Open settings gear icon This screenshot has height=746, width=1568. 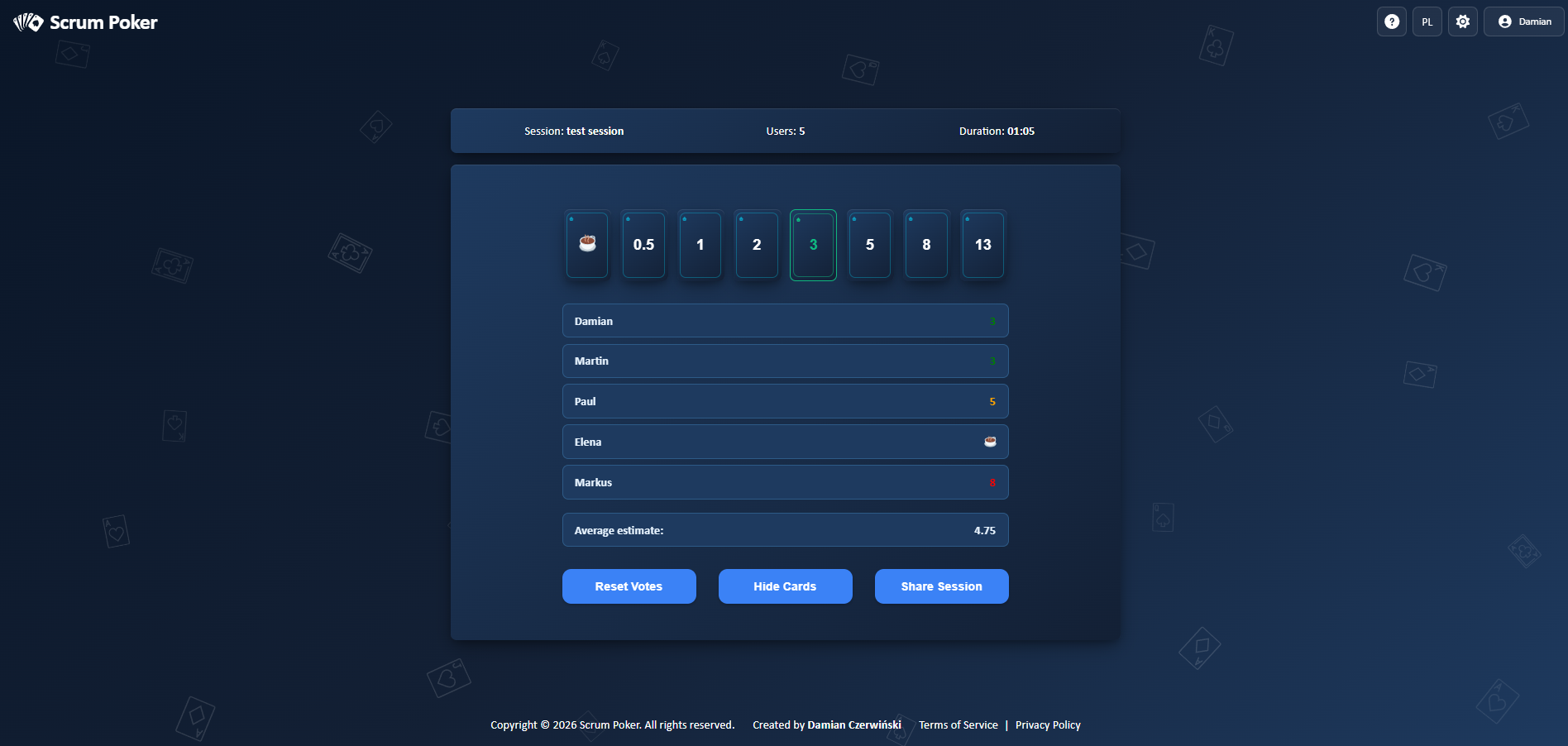tap(1463, 22)
